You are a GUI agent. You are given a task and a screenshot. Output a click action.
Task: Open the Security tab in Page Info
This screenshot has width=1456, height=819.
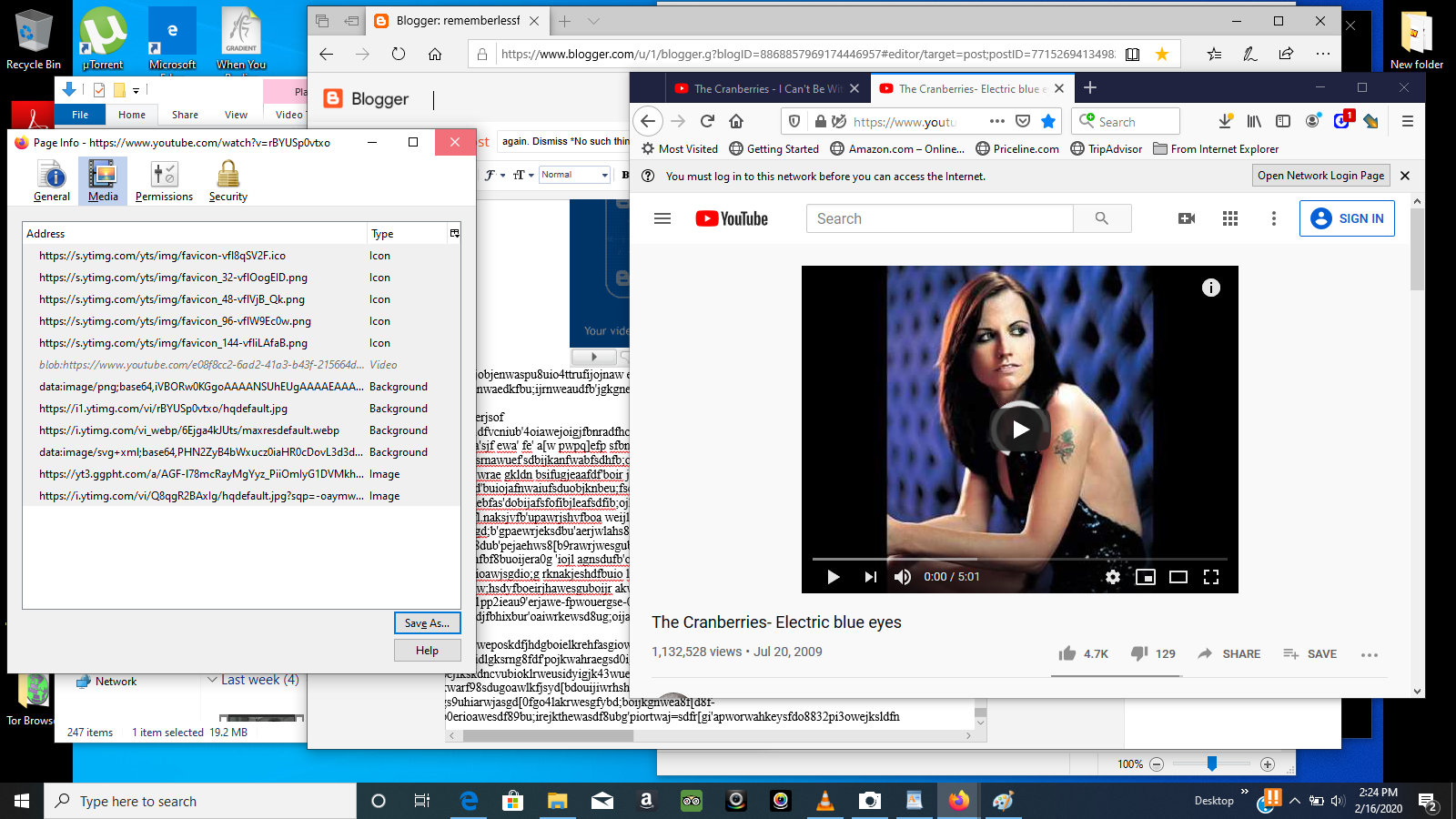click(227, 180)
